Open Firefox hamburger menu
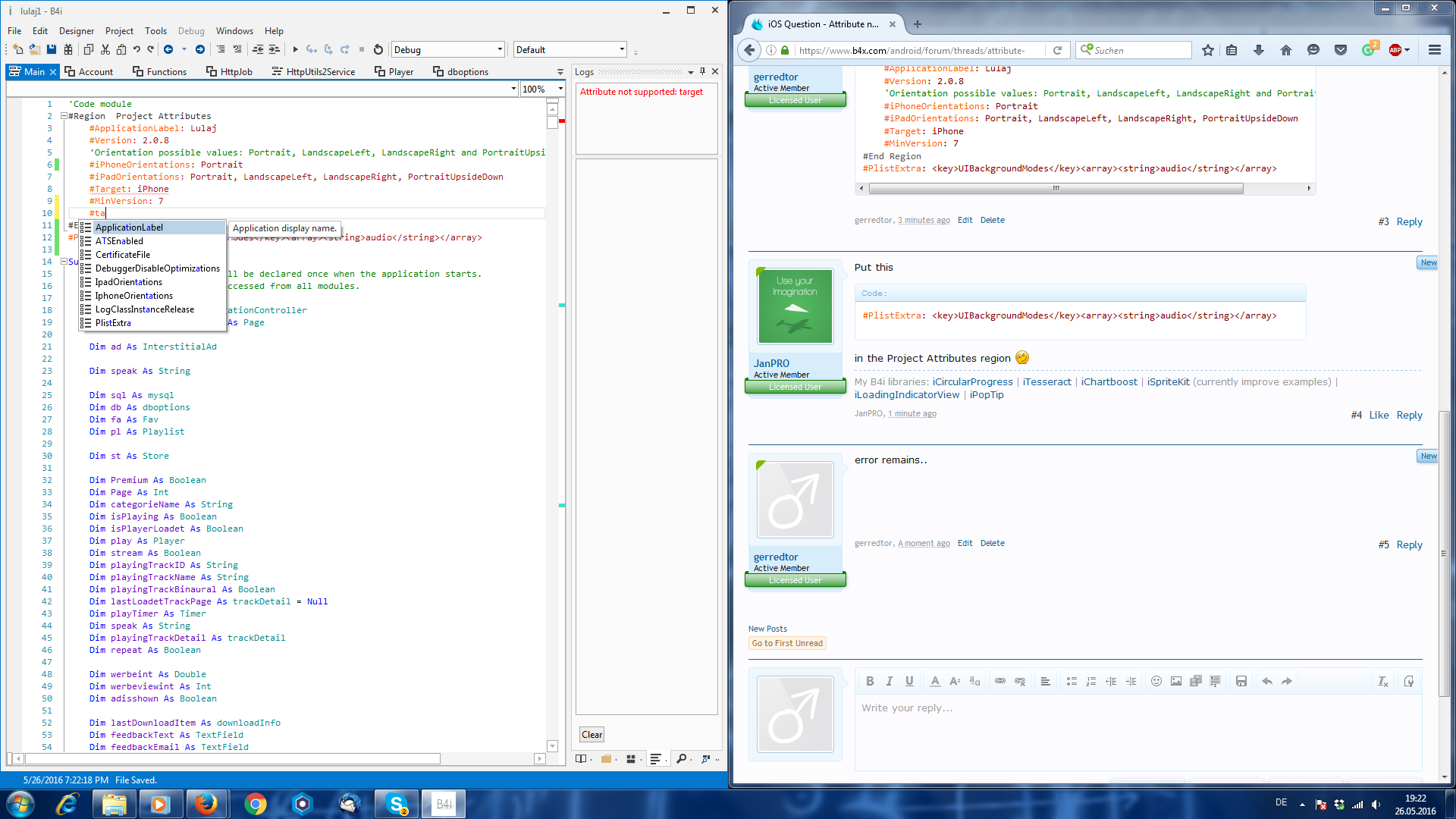The height and width of the screenshot is (819, 1456). (x=1434, y=50)
